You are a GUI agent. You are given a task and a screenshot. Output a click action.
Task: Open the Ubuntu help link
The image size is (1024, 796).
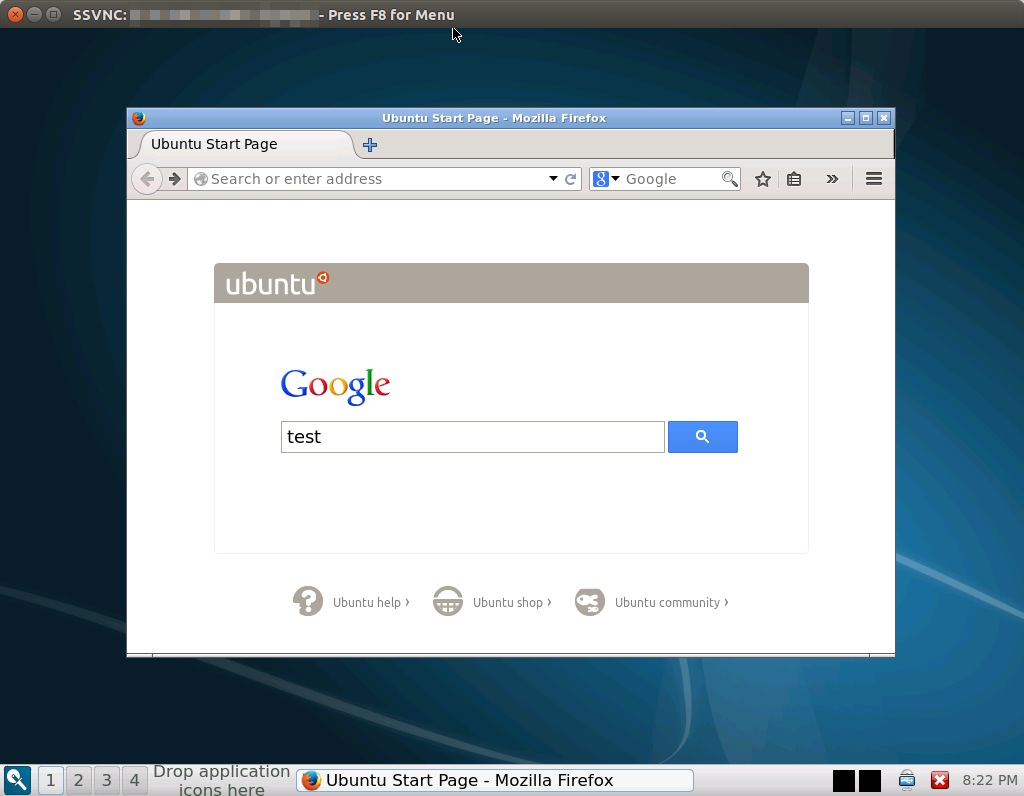[366, 602]
